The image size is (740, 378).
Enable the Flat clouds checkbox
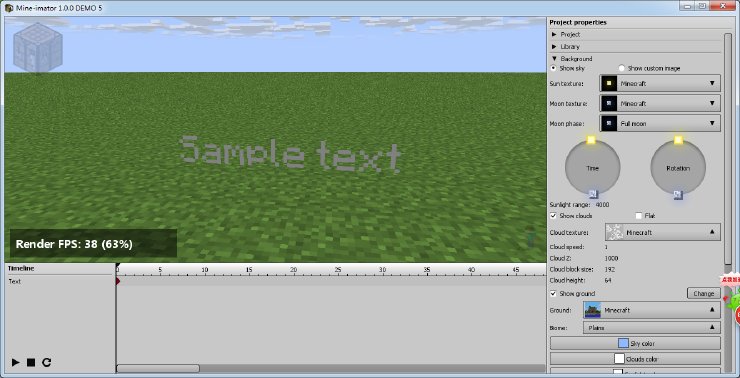[639, 216]
